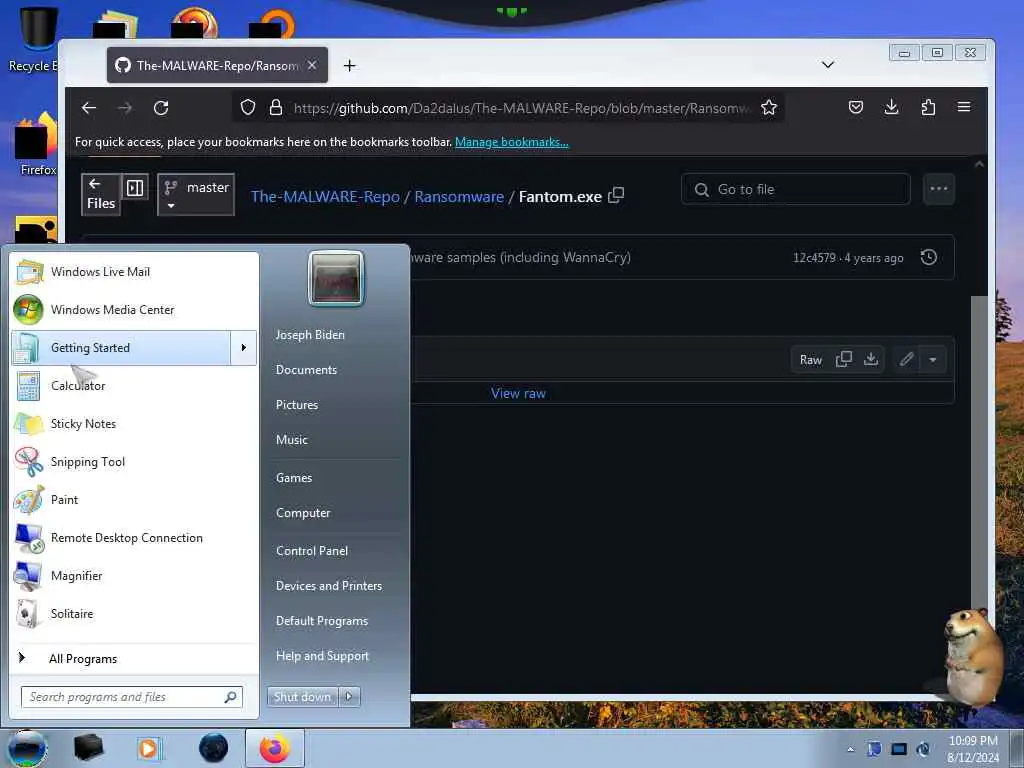Open the Shut down options arrow
This screenshot has width=1024, height=768.
pos(349,697)
